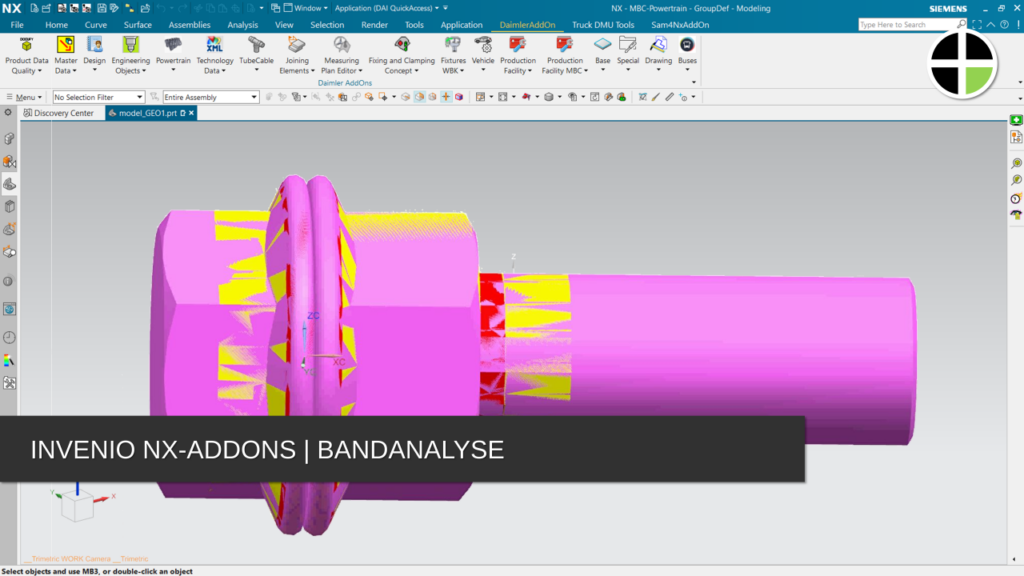
Task: Close the model_GEO1.prt tab
Action: point(191,113)
